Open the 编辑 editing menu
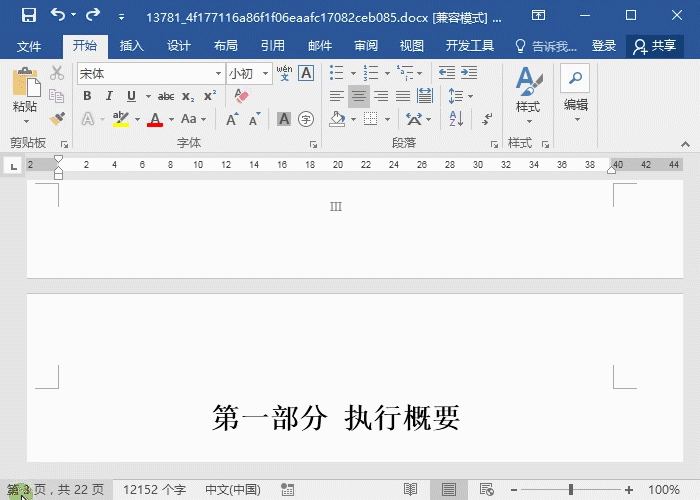The image size is (700, 500). coord(575,94)
